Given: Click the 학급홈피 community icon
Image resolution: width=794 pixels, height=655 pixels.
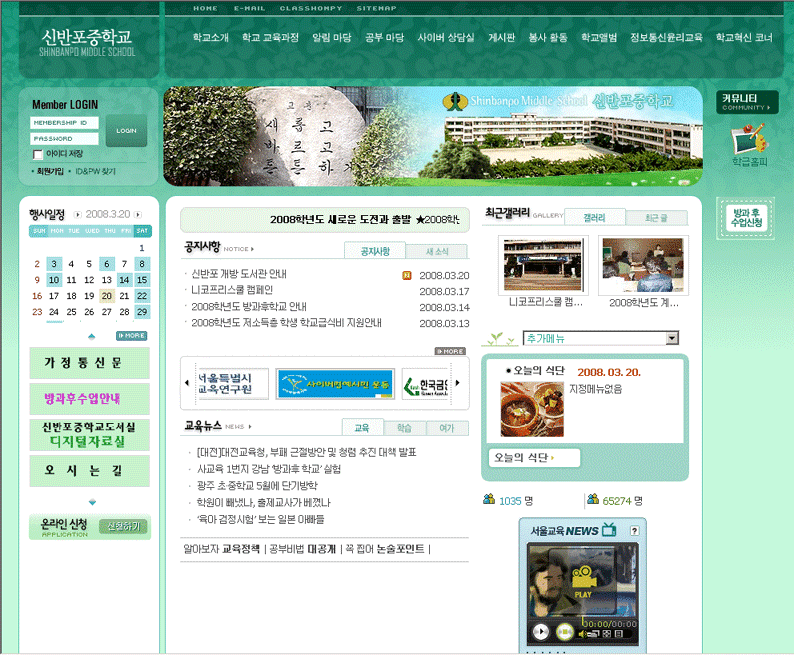Looking at the screenshot, I should pyautogui.click(x=749, y=143).
